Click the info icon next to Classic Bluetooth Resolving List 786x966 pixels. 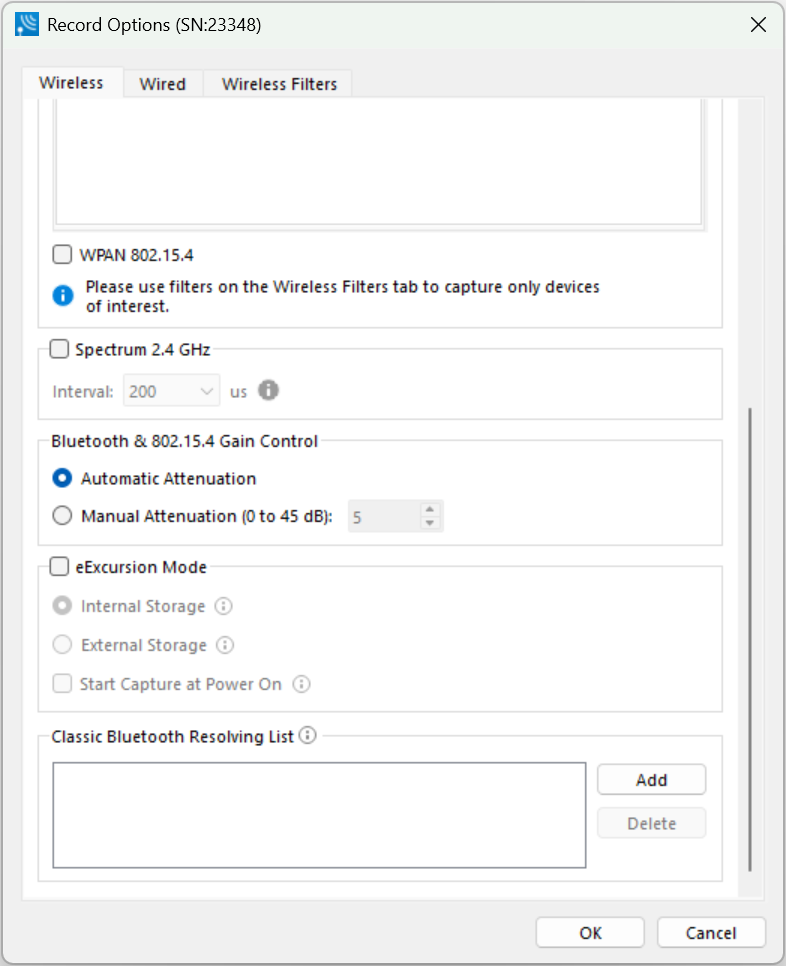(x=307, y=735)
